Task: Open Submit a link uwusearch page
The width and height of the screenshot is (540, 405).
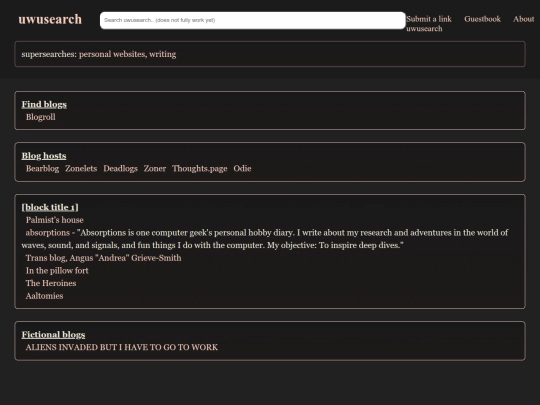Action: [x=429, y=24]
